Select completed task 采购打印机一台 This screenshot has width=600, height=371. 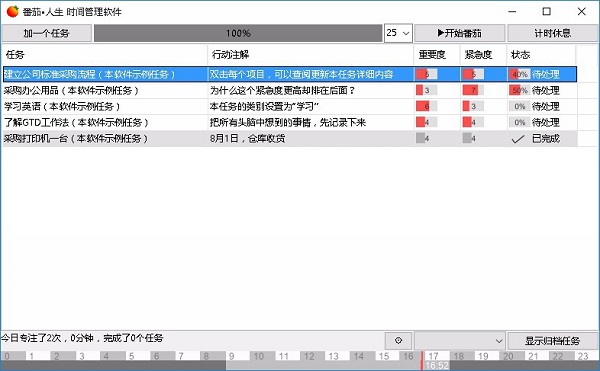76,138
